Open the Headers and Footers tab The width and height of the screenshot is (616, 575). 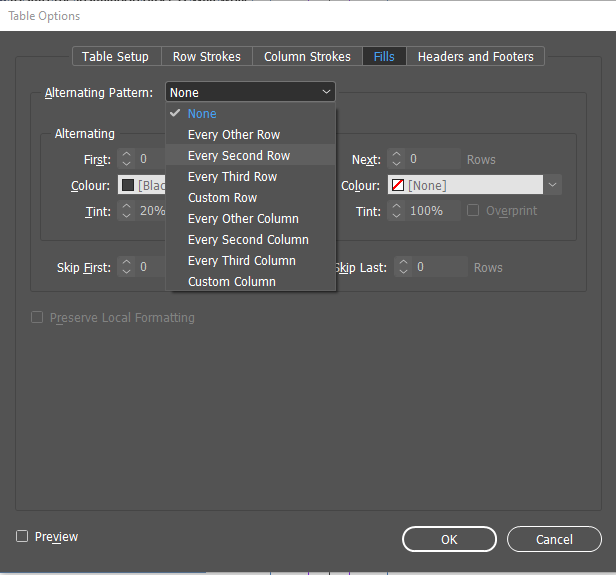(x=475, y=57)
